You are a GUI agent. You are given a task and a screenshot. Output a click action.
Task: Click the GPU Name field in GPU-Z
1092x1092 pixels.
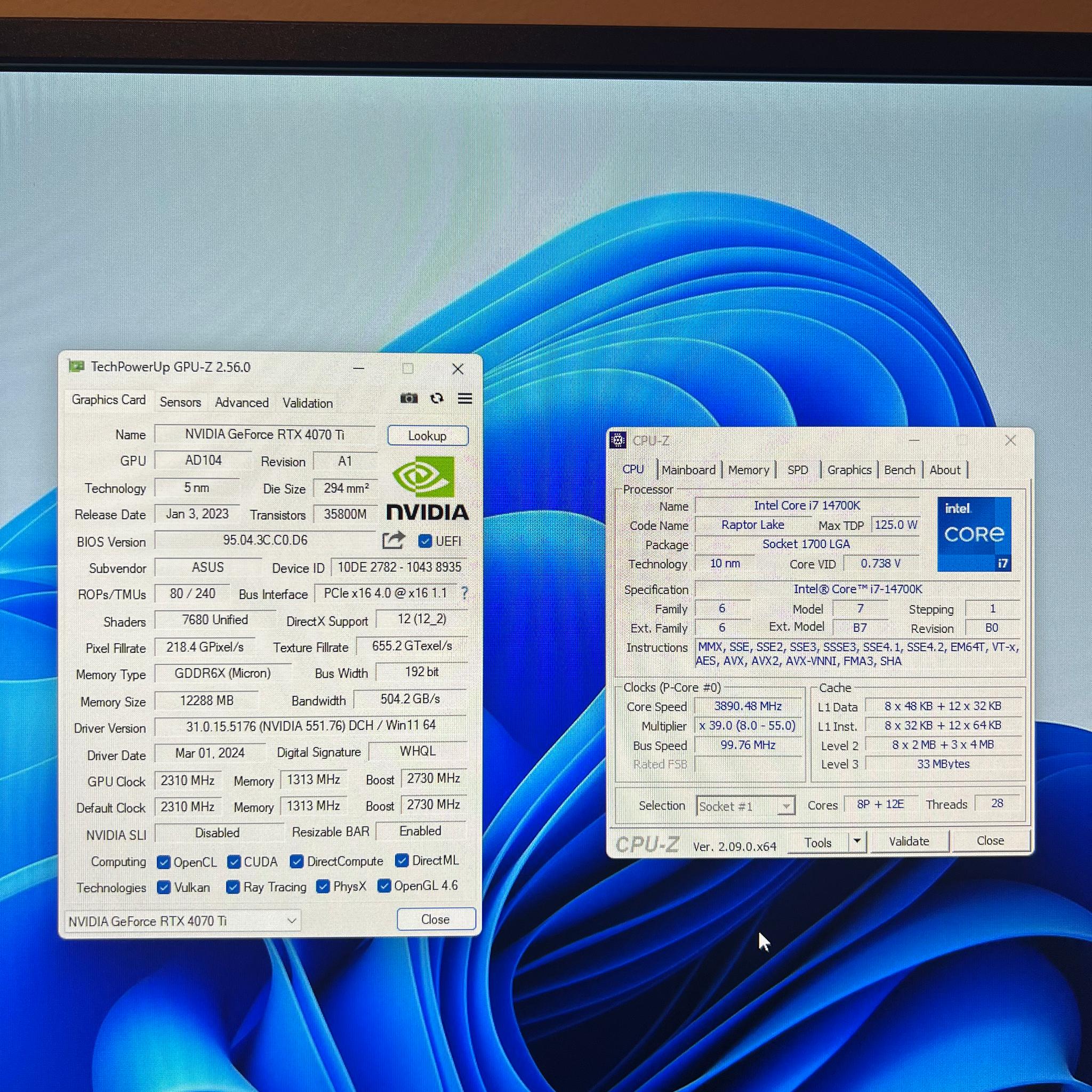(264, 434)
